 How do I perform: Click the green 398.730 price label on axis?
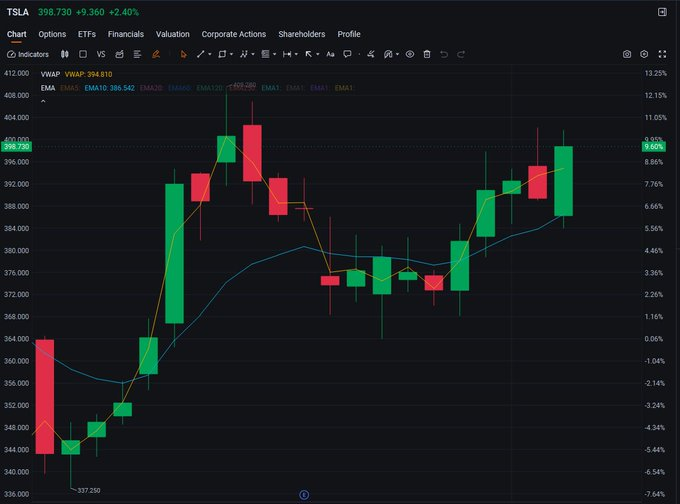(16, 147)
